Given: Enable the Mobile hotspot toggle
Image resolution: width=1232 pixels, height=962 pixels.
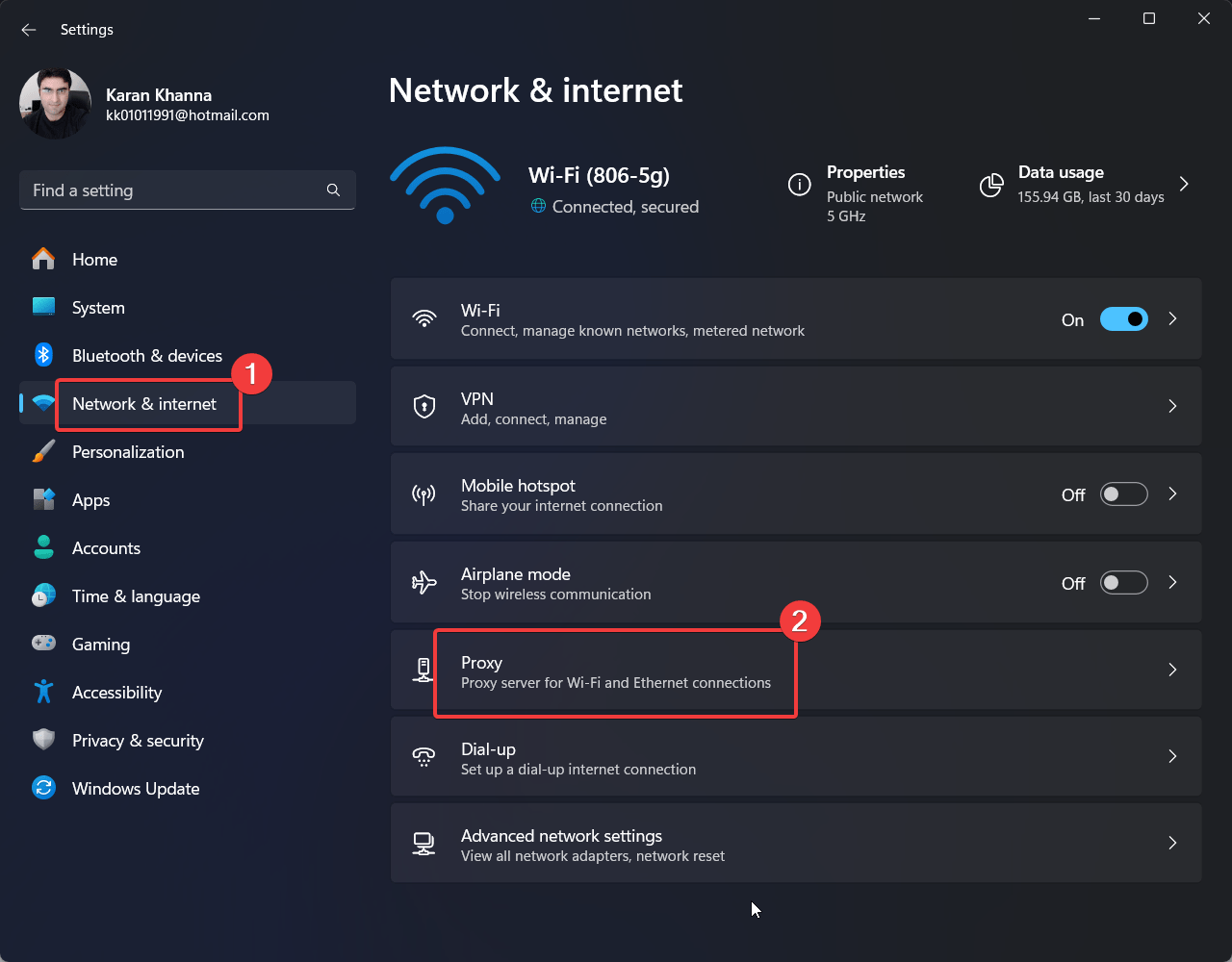Looking at the screenshot, I should pyautogui.click(x=1123, y=494).
